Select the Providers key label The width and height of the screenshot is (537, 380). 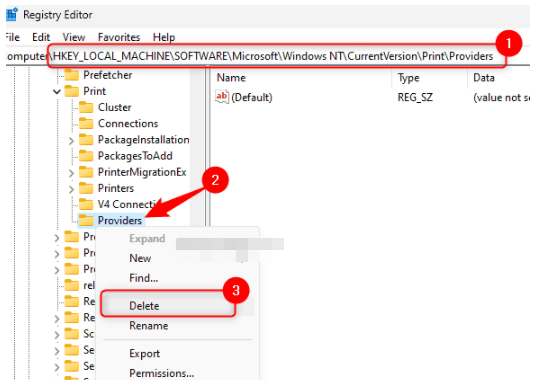click(x=120, y=220)
